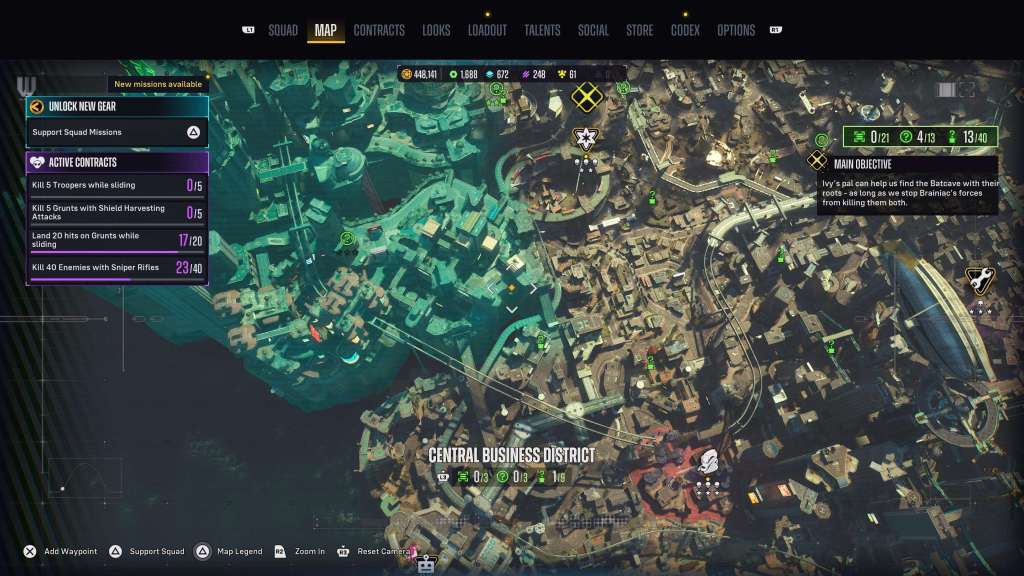Select the wrench workshop marker on map

point(980,281)
